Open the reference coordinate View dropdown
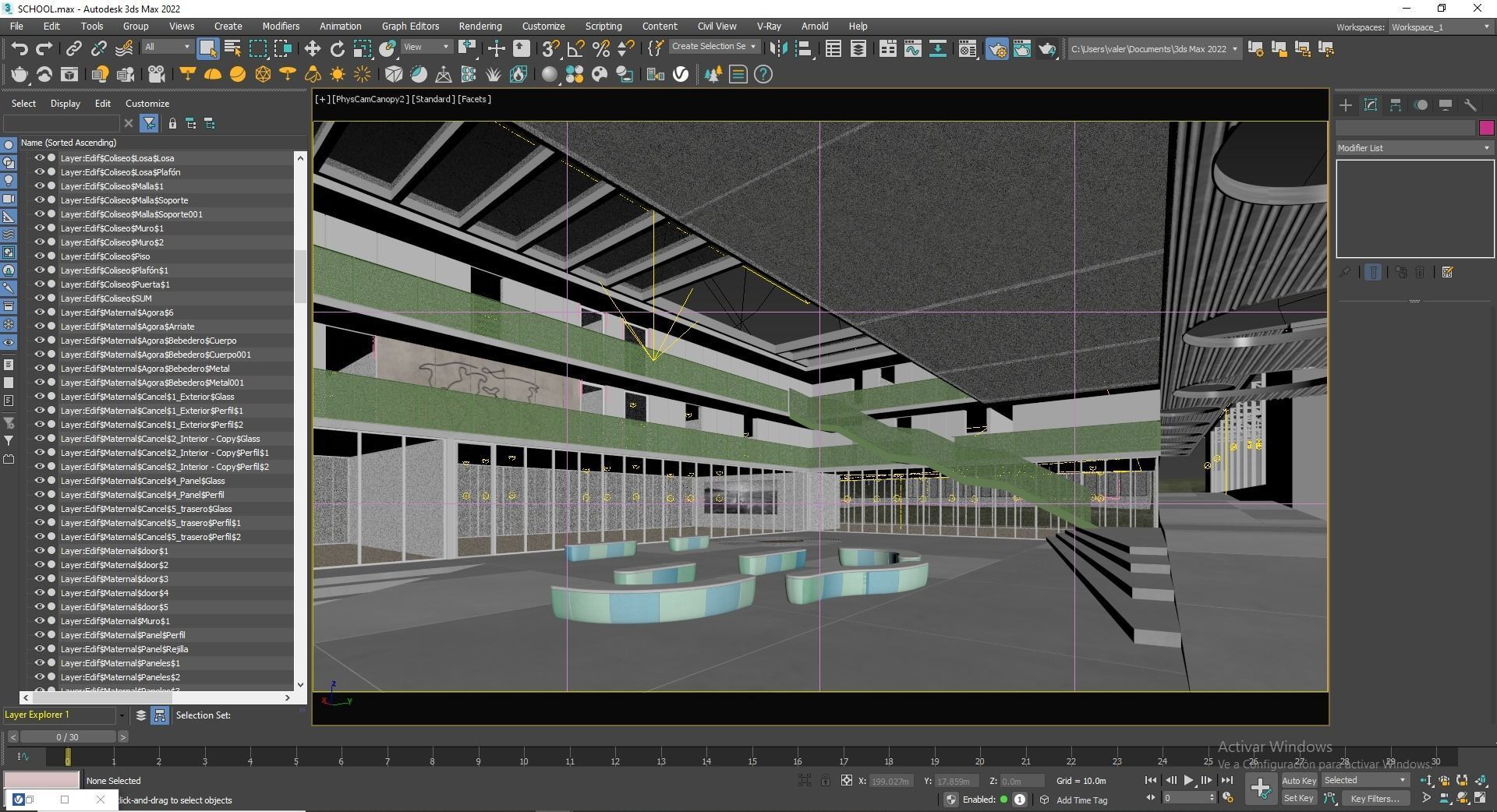Viewport: 1497px width, 812px height. point(426,48)
